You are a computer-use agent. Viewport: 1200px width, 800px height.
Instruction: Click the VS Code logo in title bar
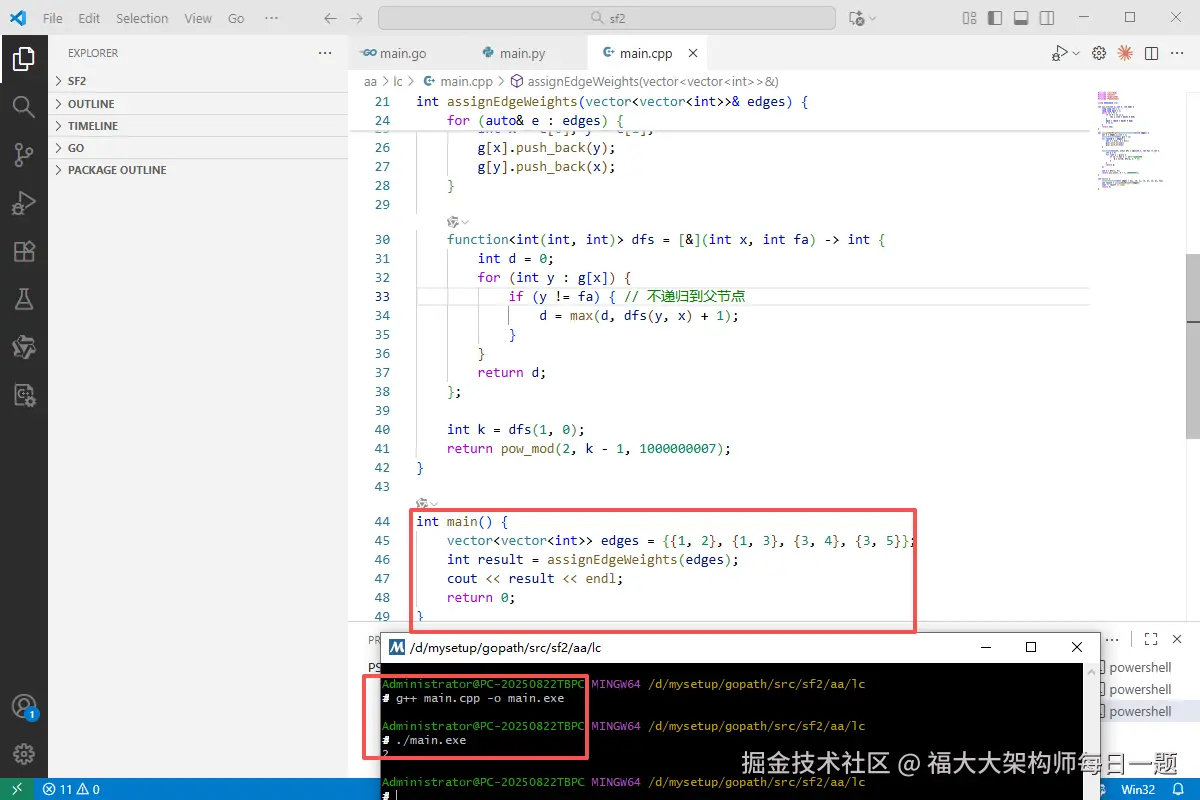click(18, 18)
